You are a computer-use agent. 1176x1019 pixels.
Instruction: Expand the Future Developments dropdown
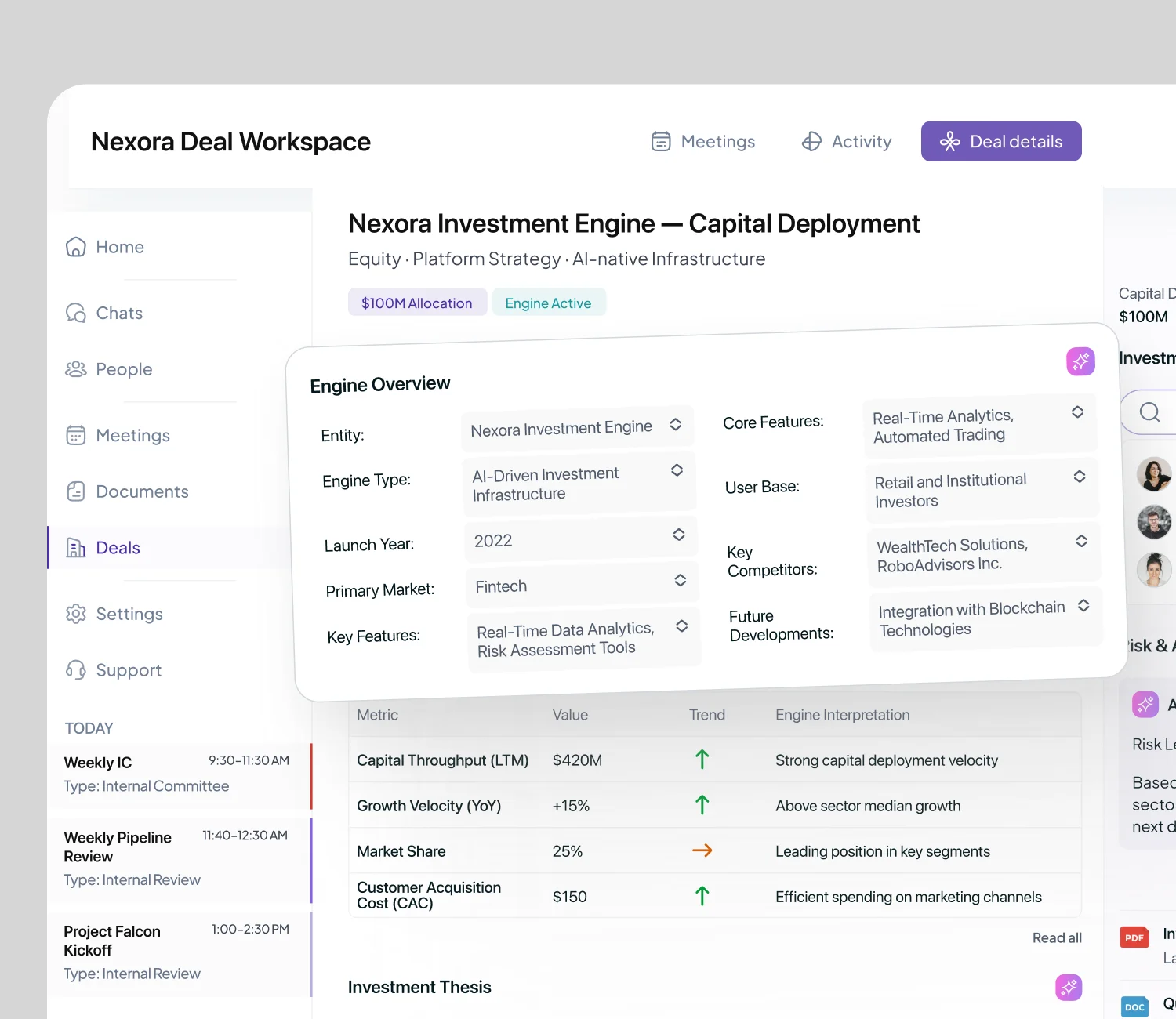click(985, 619)
